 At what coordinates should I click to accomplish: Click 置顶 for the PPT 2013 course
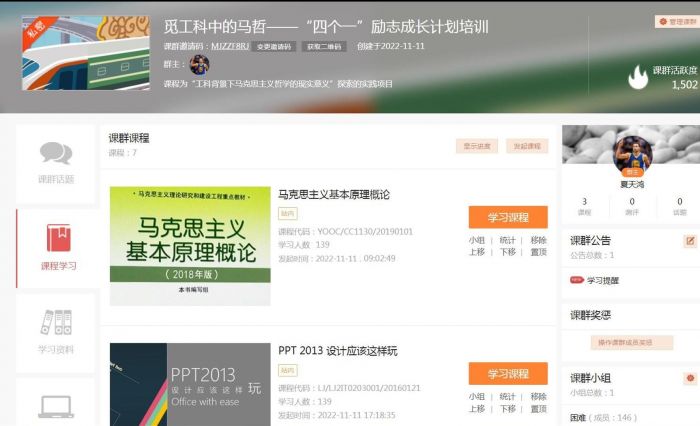538,409
